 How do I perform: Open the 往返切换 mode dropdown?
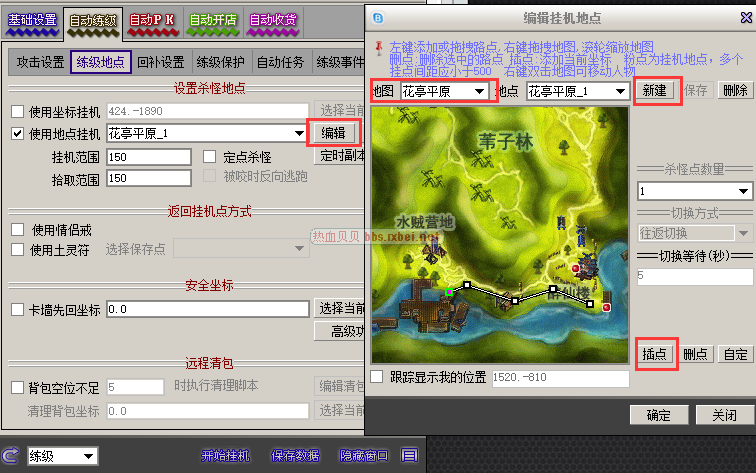coord(695,233)
